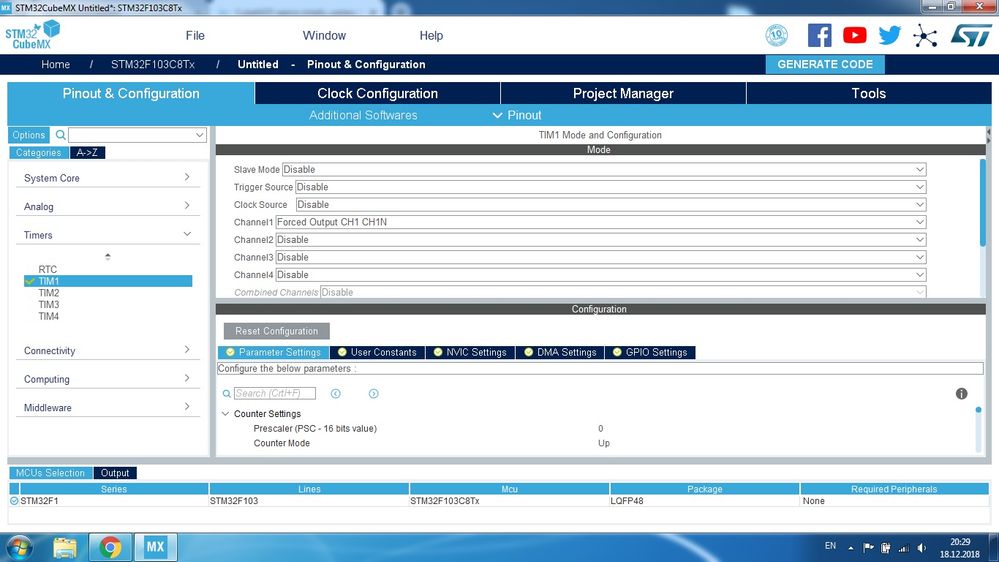Click the volume icon in system tray
The image size is (999, 562).
pos(922,548)
